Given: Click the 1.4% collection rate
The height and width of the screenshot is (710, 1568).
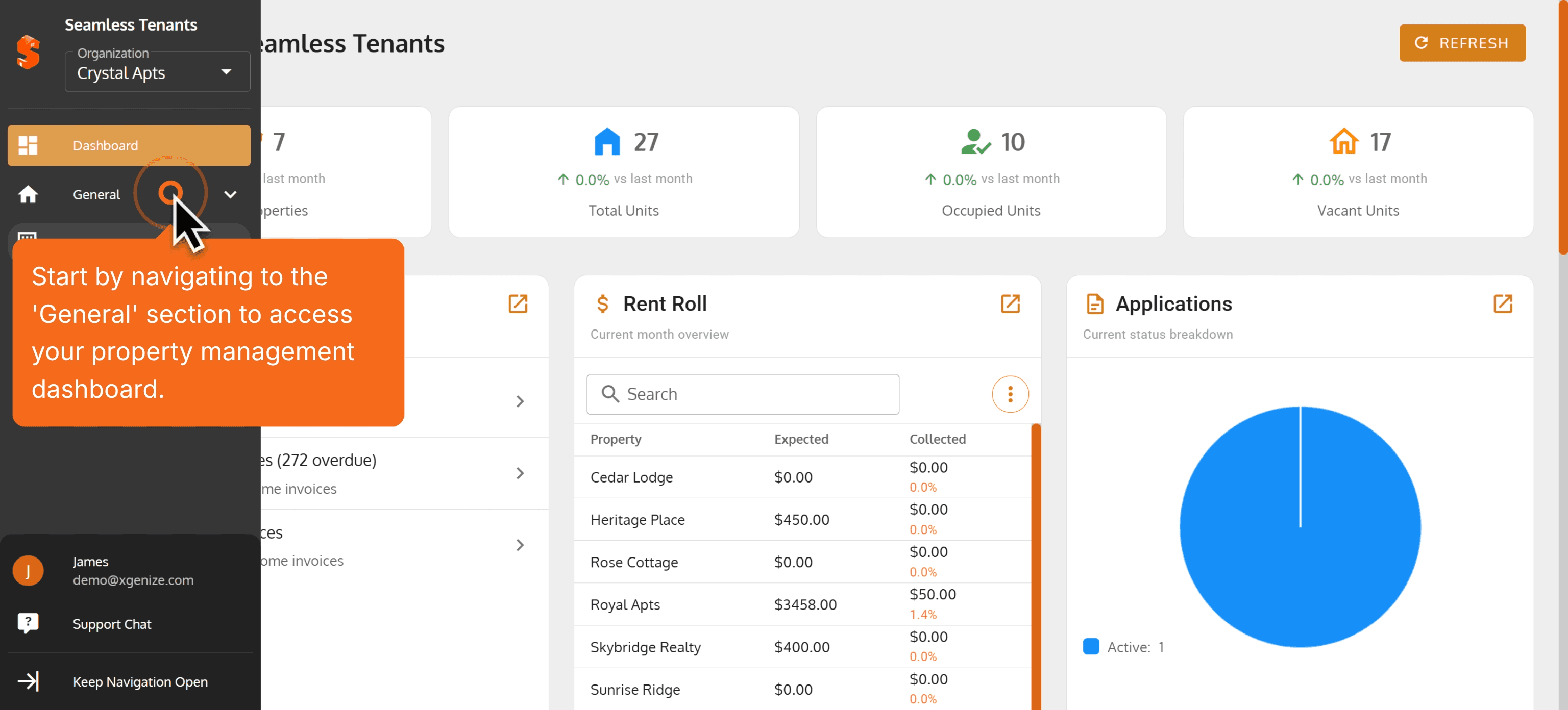Looking at the screenshot, I should 923,615.
